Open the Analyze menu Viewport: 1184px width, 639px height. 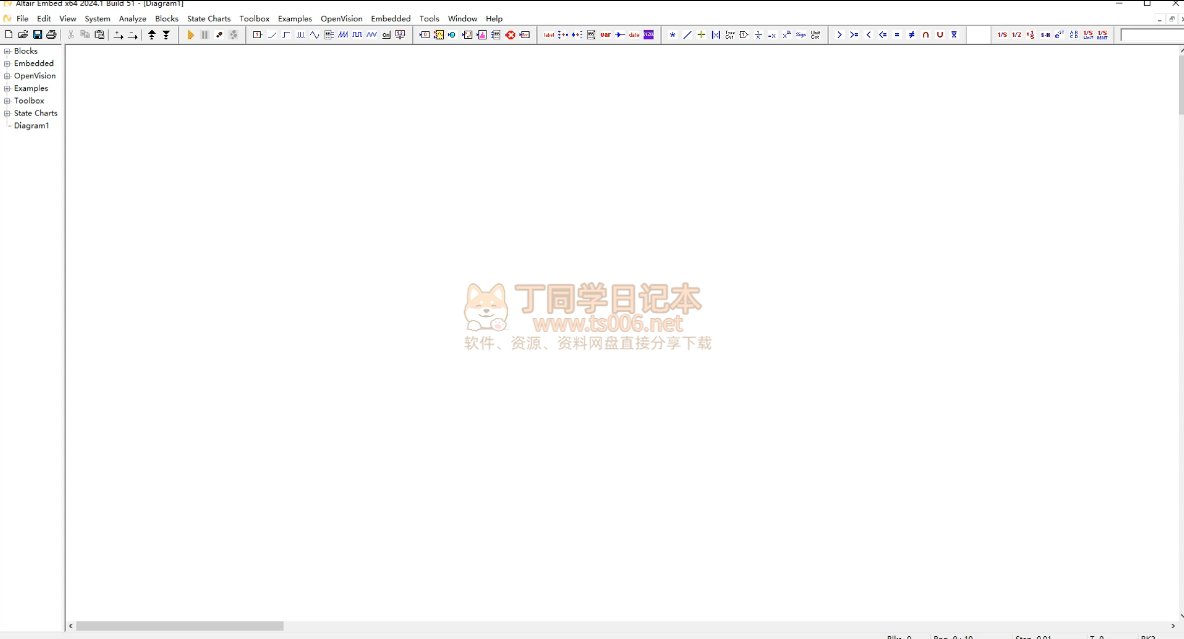click(x=132, y=19)
